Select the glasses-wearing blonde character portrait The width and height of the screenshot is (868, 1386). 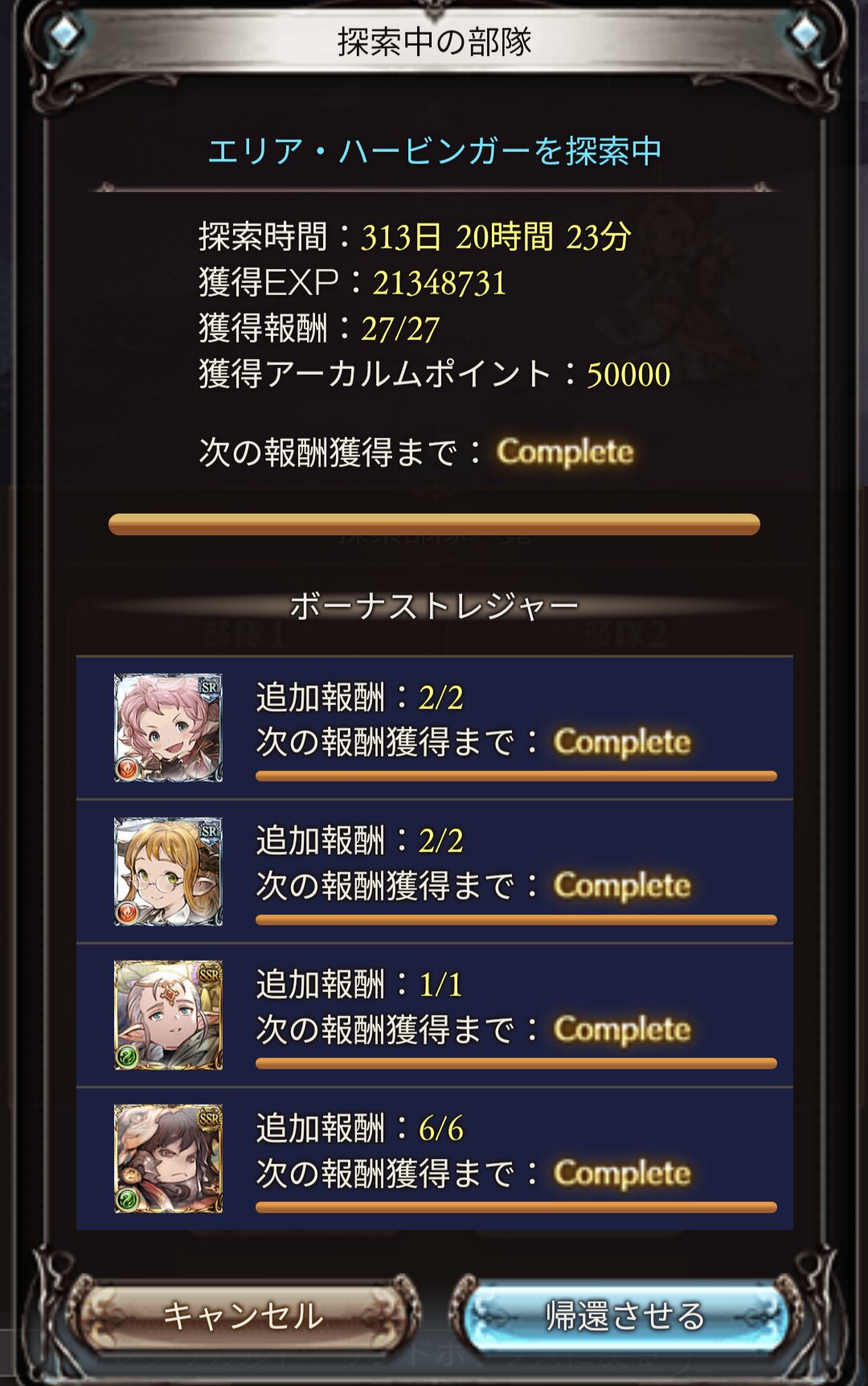coord(168,871)
